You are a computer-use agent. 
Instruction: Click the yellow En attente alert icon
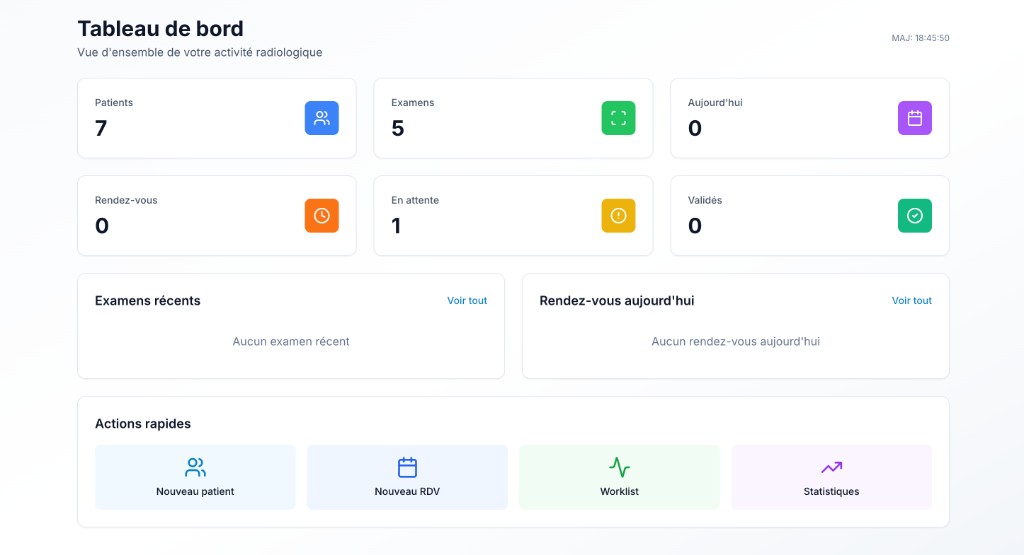pos(618,215)
